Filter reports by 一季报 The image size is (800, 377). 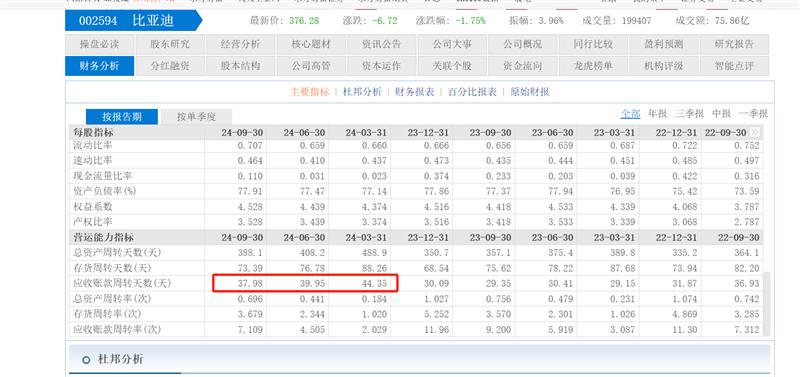(753, 114)
